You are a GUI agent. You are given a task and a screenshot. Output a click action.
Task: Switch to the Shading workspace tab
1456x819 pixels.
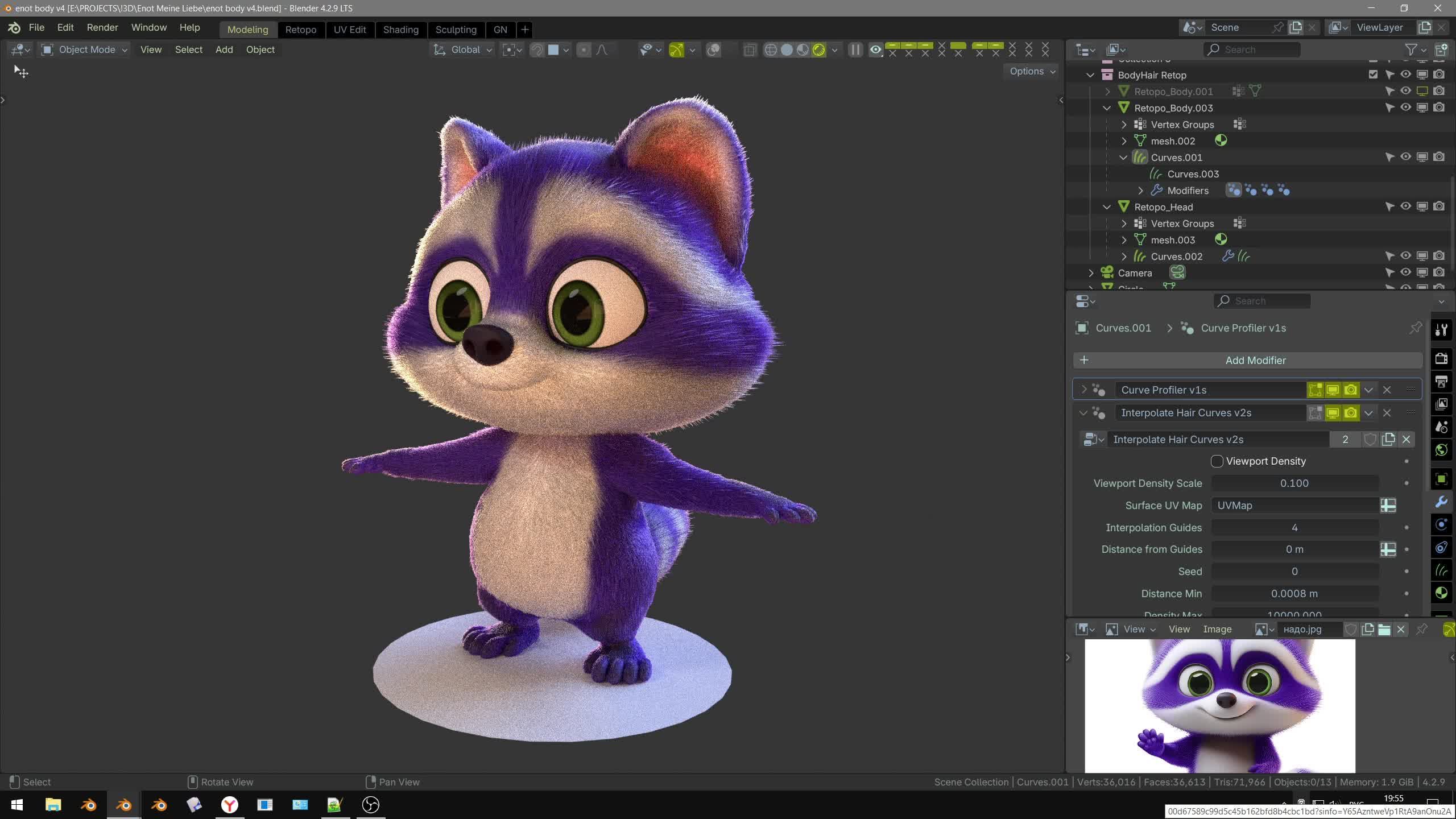pos(400,30)
